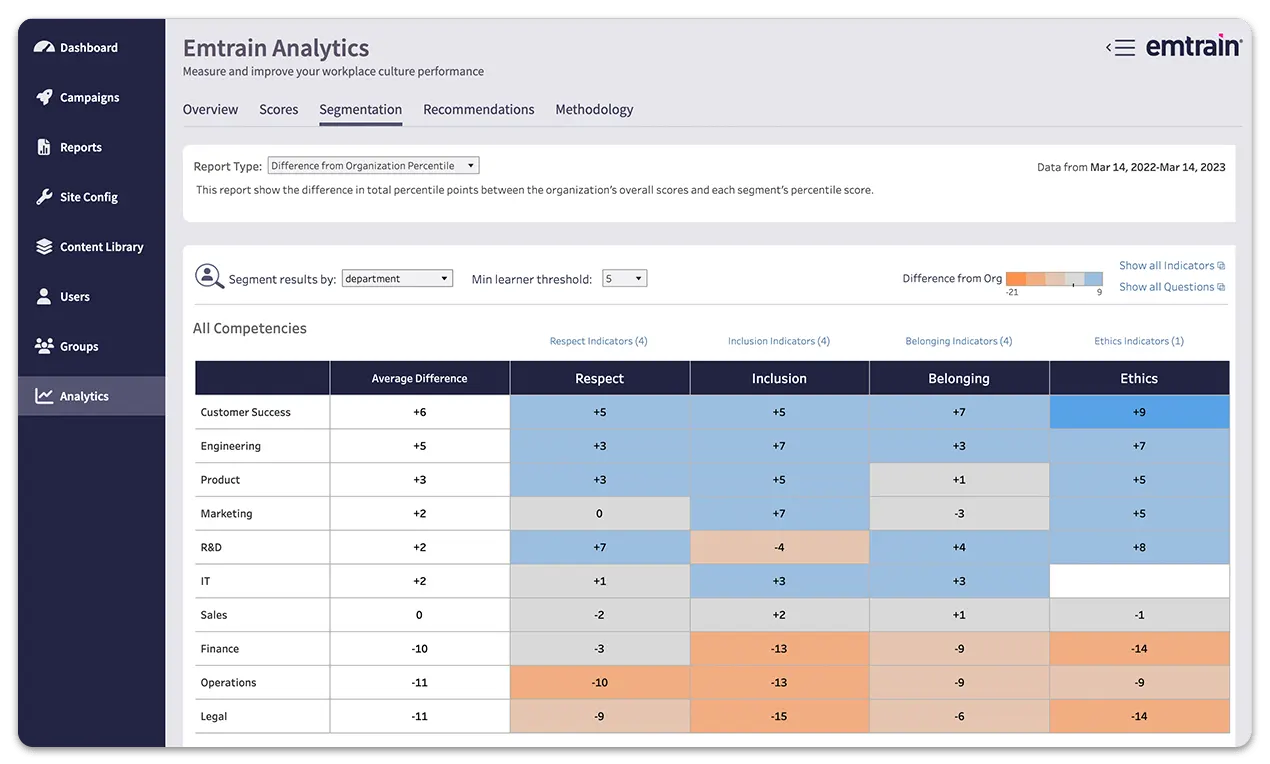Click the segment search magnifier icon

[x=209, y=277]
